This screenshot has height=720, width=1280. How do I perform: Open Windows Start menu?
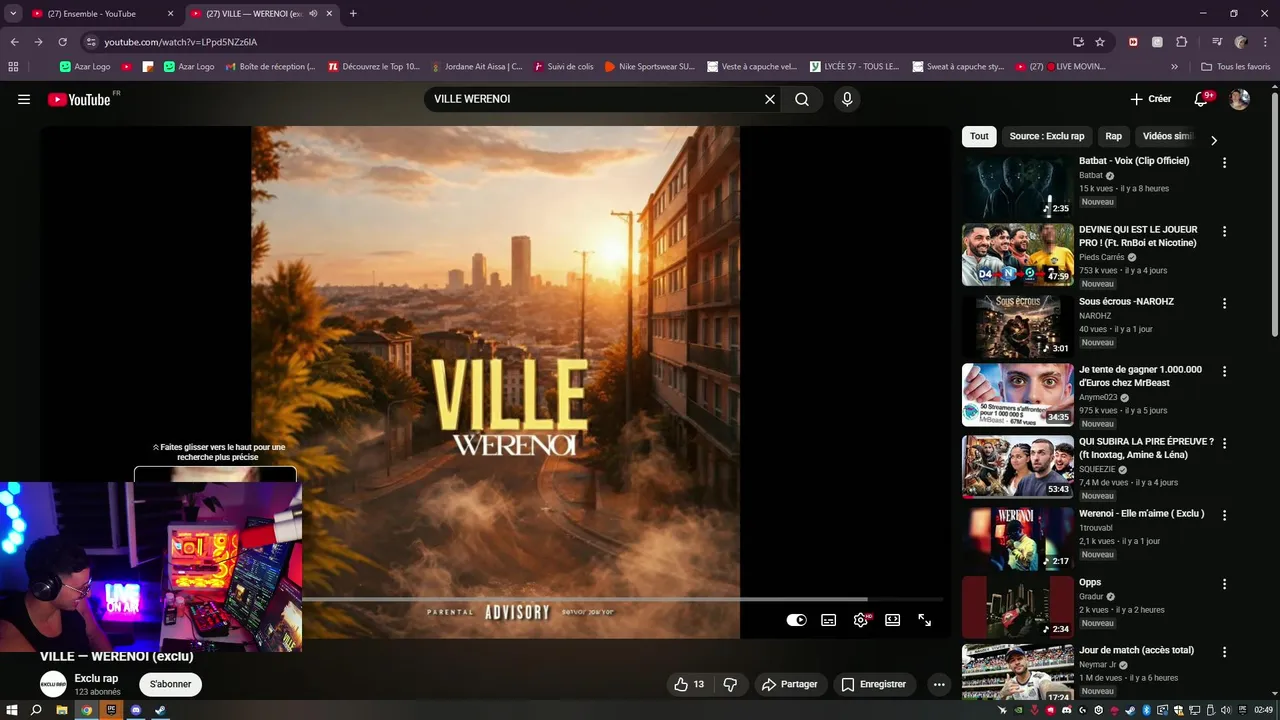(11, 710)
